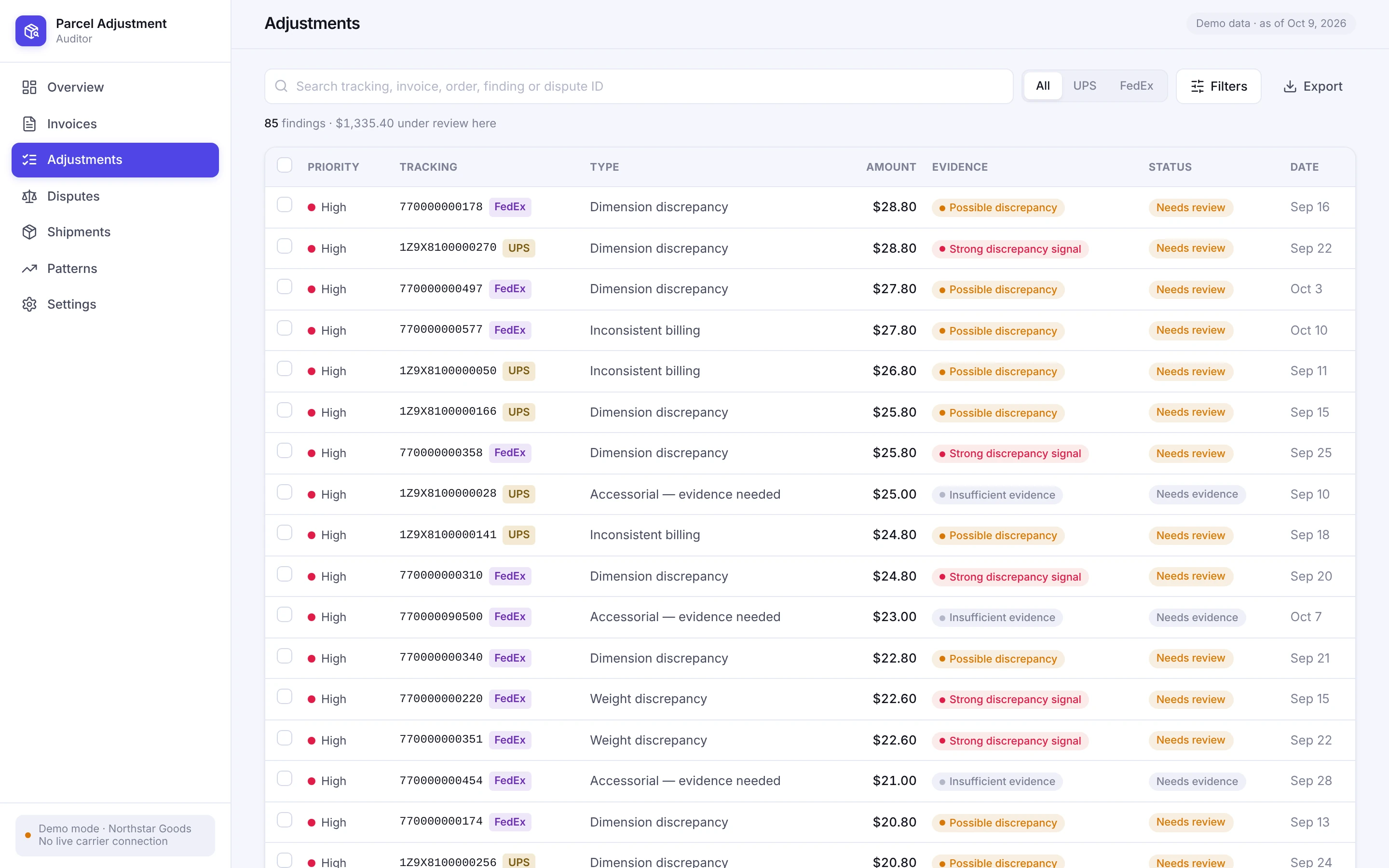Image resolution: width=1389 pixels, height=868 pixels.
Task: Export the findings list
Action: click(1313, 86)
